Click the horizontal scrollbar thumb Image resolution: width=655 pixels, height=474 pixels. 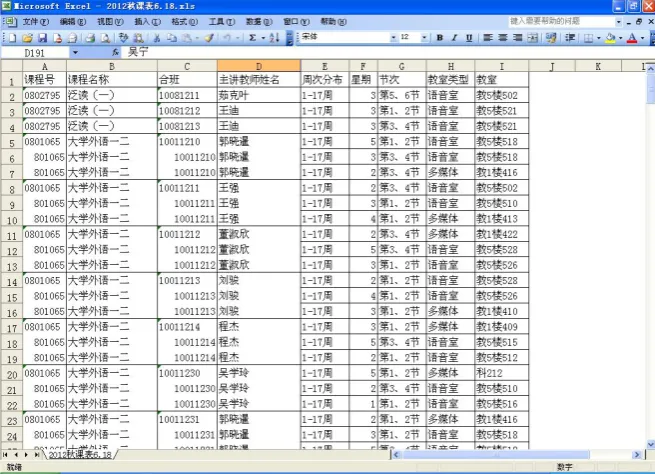[496, 454]
